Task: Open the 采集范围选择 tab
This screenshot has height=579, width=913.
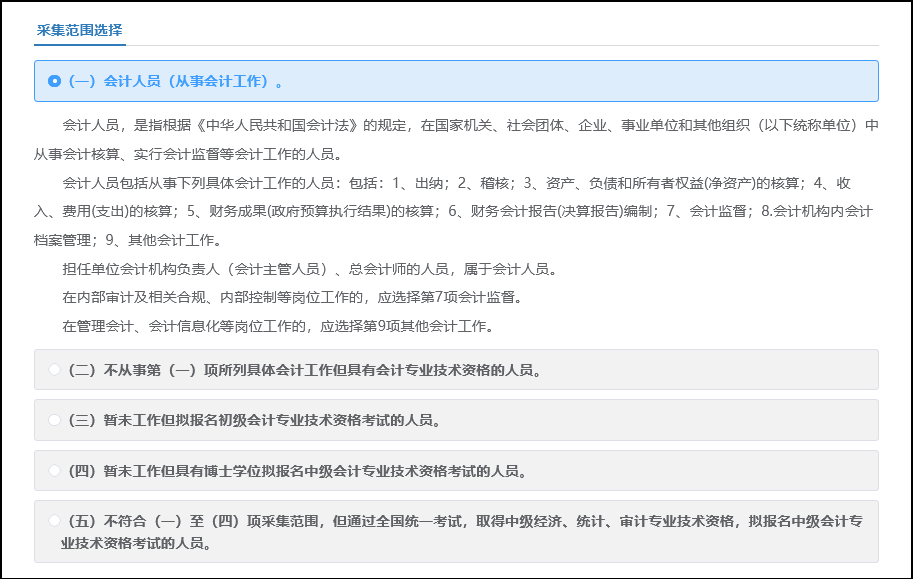Action: (79, 30)
